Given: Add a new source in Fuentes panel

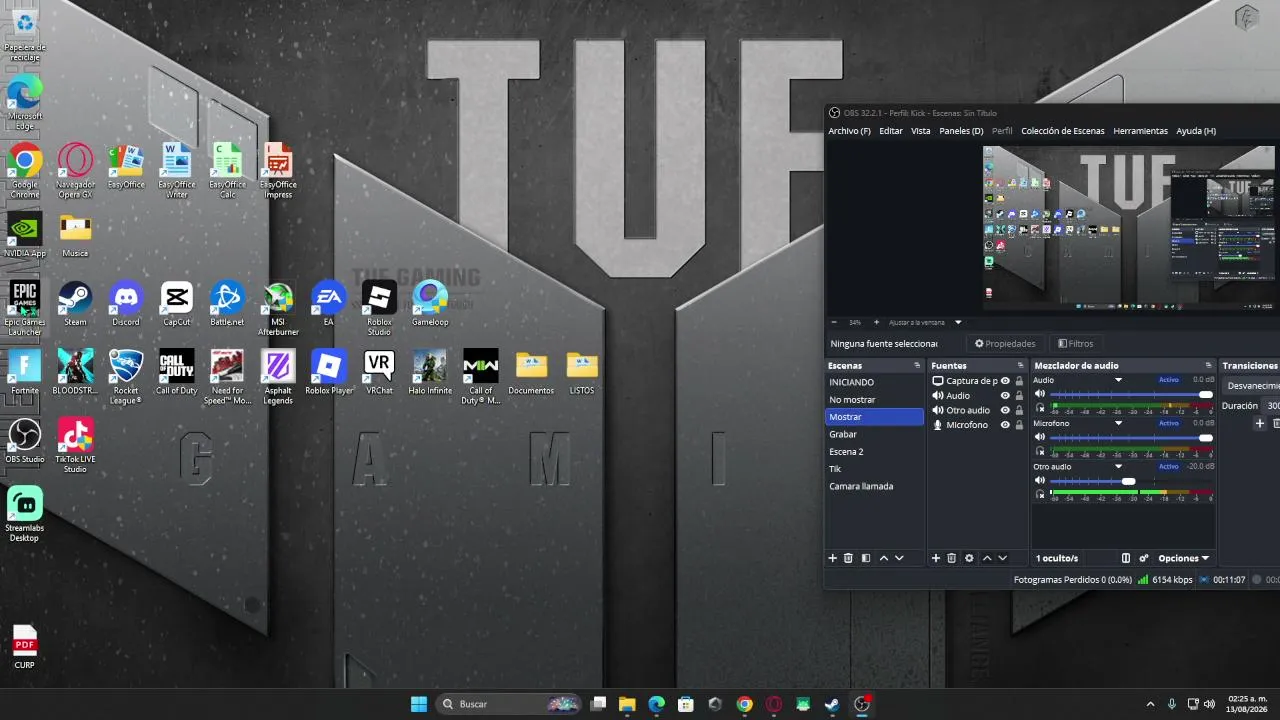Looking at the screenshot, I should (x=936, y=558).
